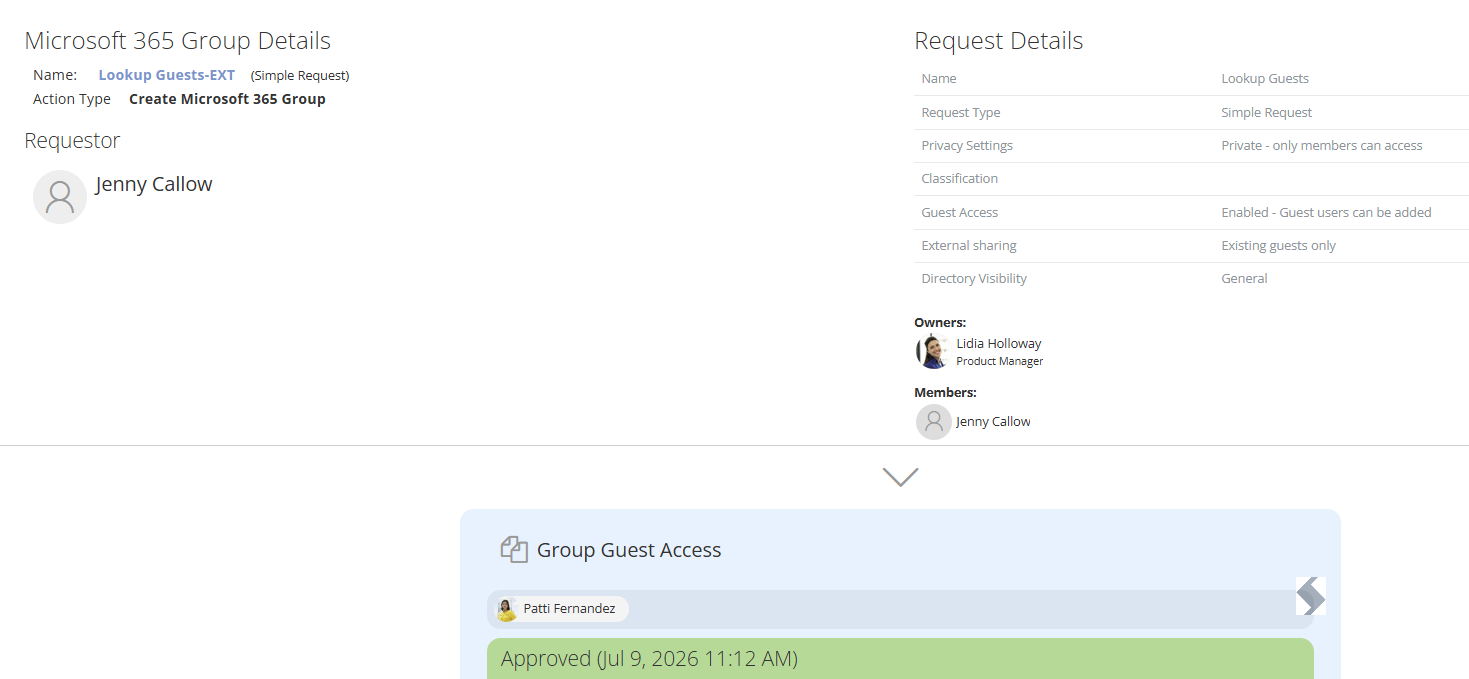The width and height of the screenshot is (1469, 679).
Task: Click the Create Microsoft 365 Group text
Action: tap(227, 99)
